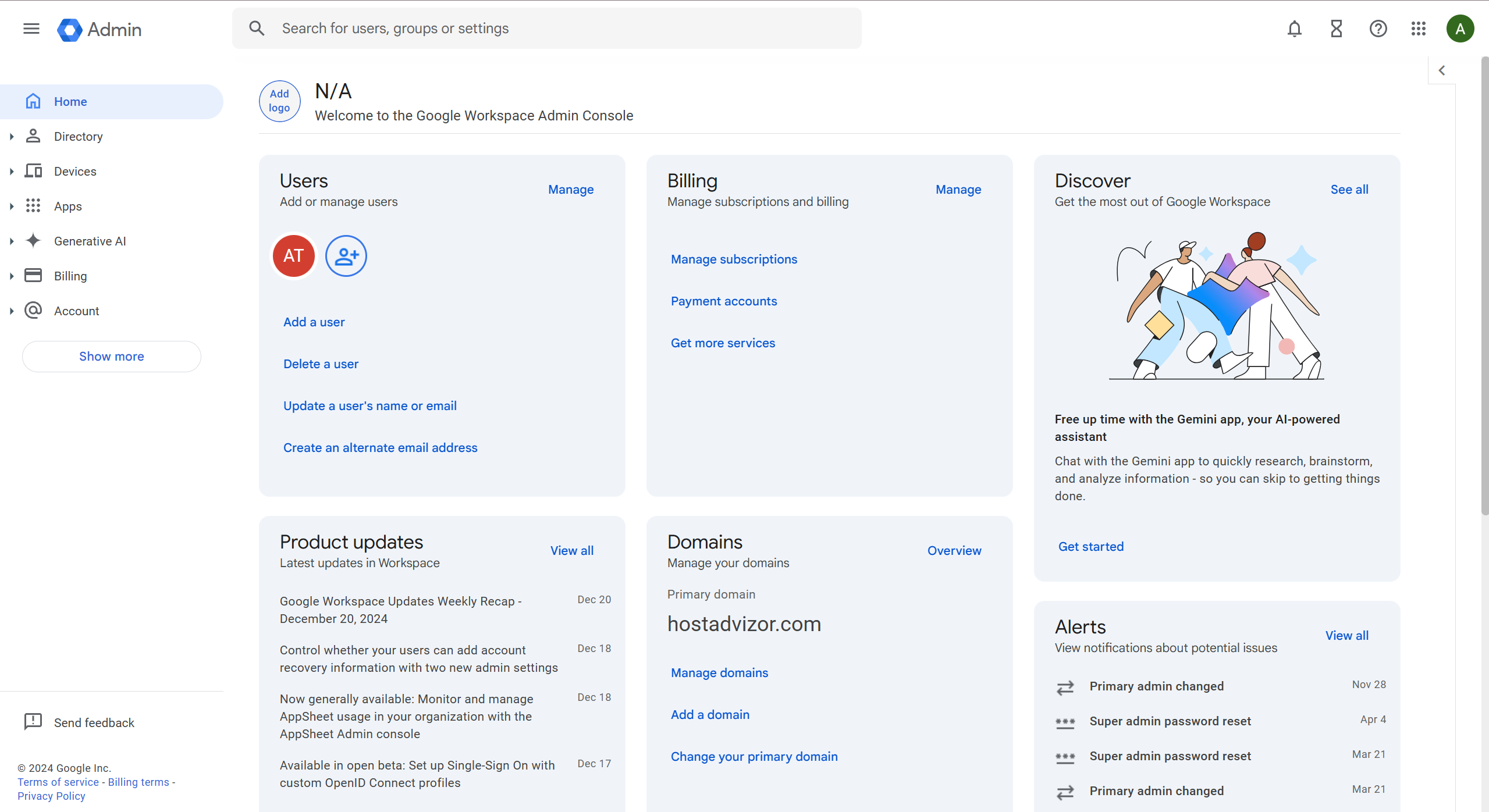Click the Send feedback icon
This screenshot has width=1489, height=812.
point(33,722)
